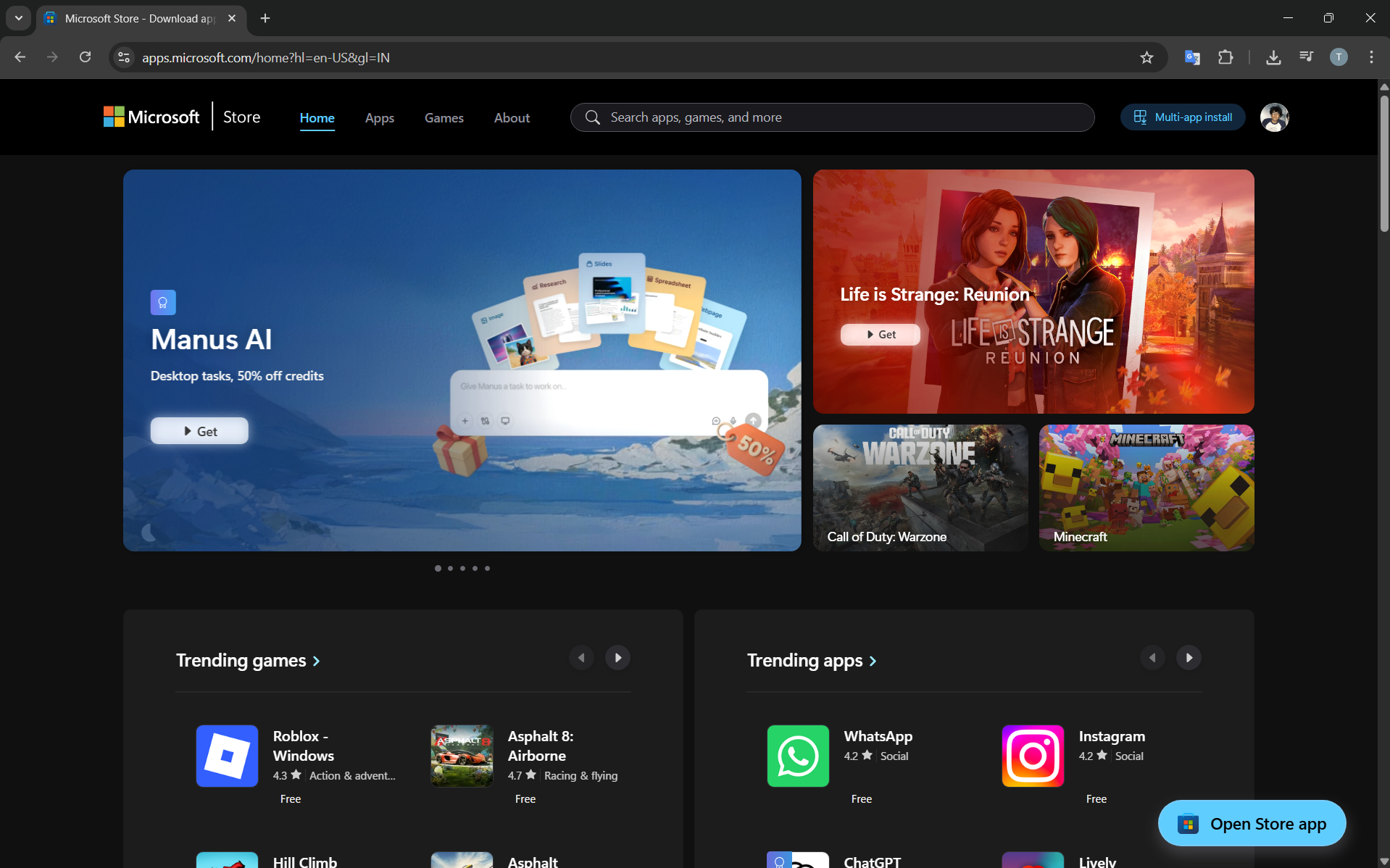View site information icon in address bar
1390x868 pixels.
pos(124,57)
